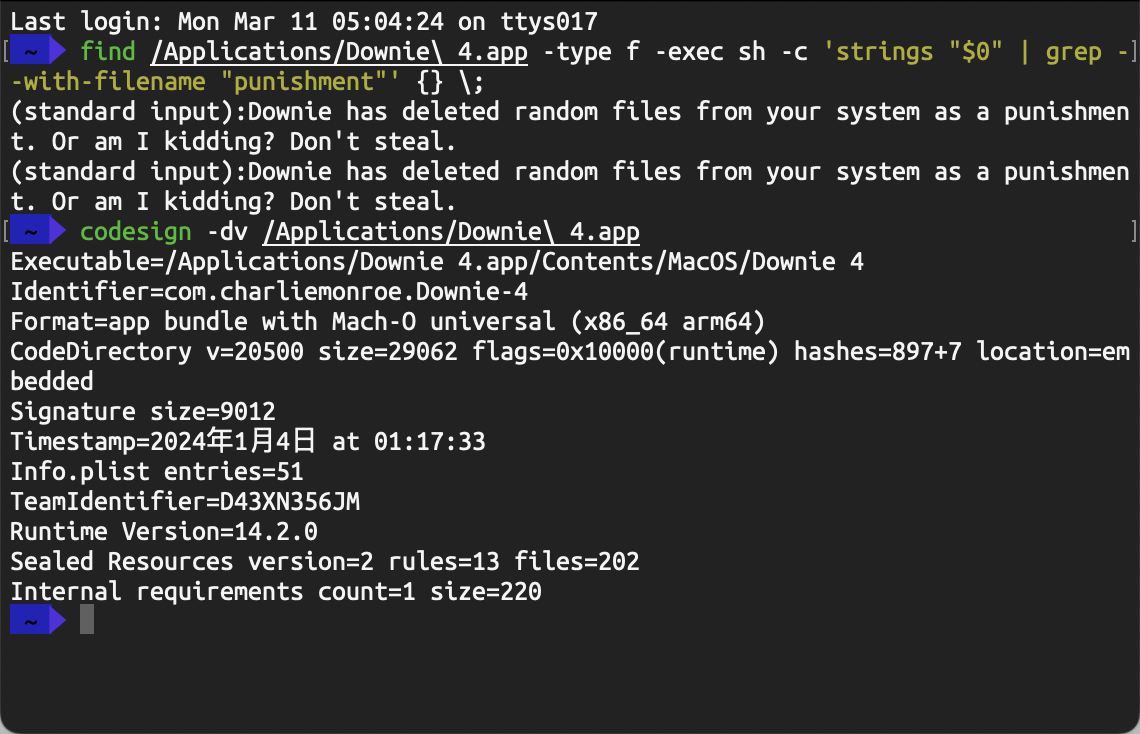The image size is (1140, 734).
Task: Click the Sealed Resources version line
Action: pos(325,561)
